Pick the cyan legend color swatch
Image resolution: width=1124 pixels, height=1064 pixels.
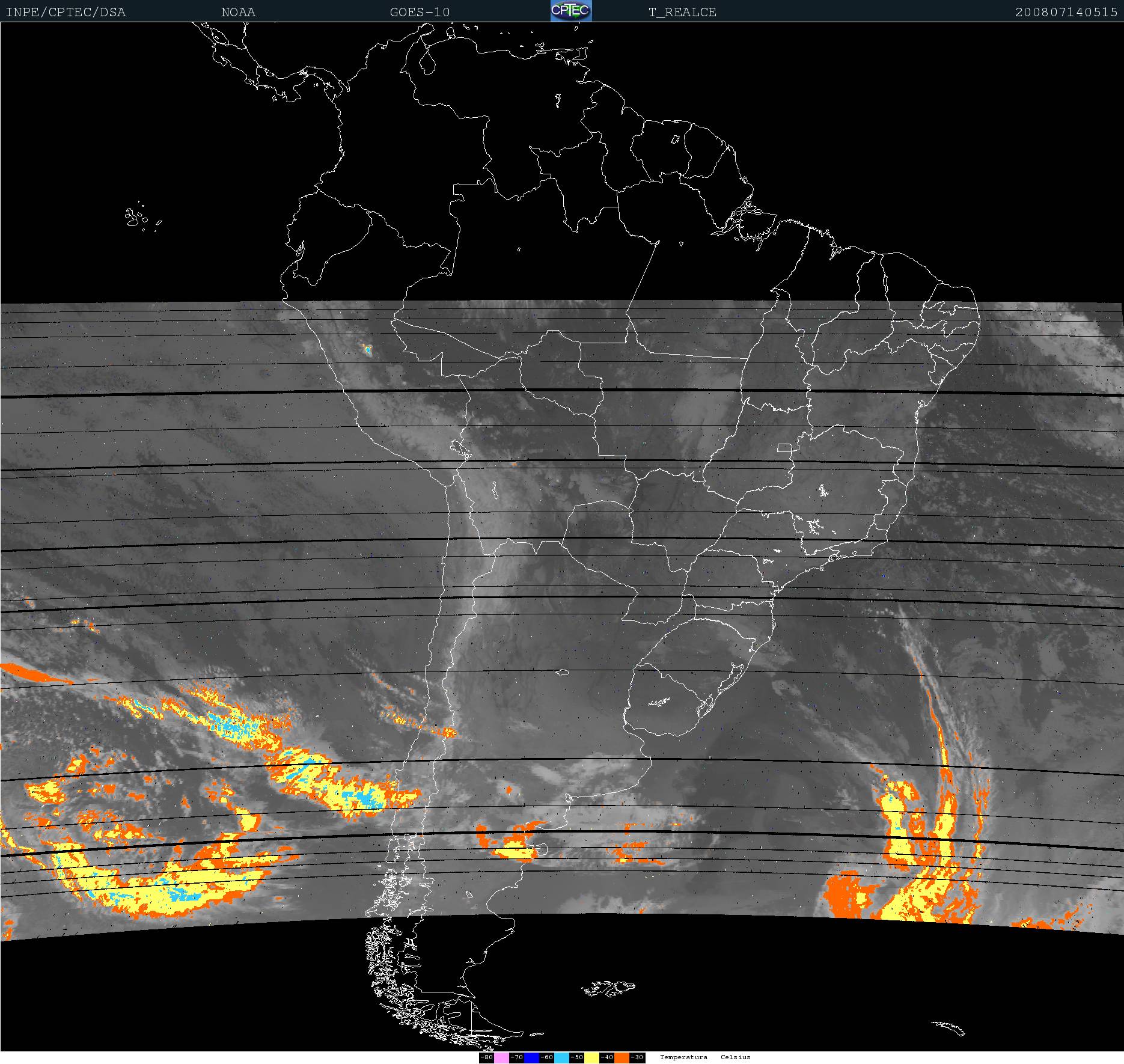(x=561, y=1057)
